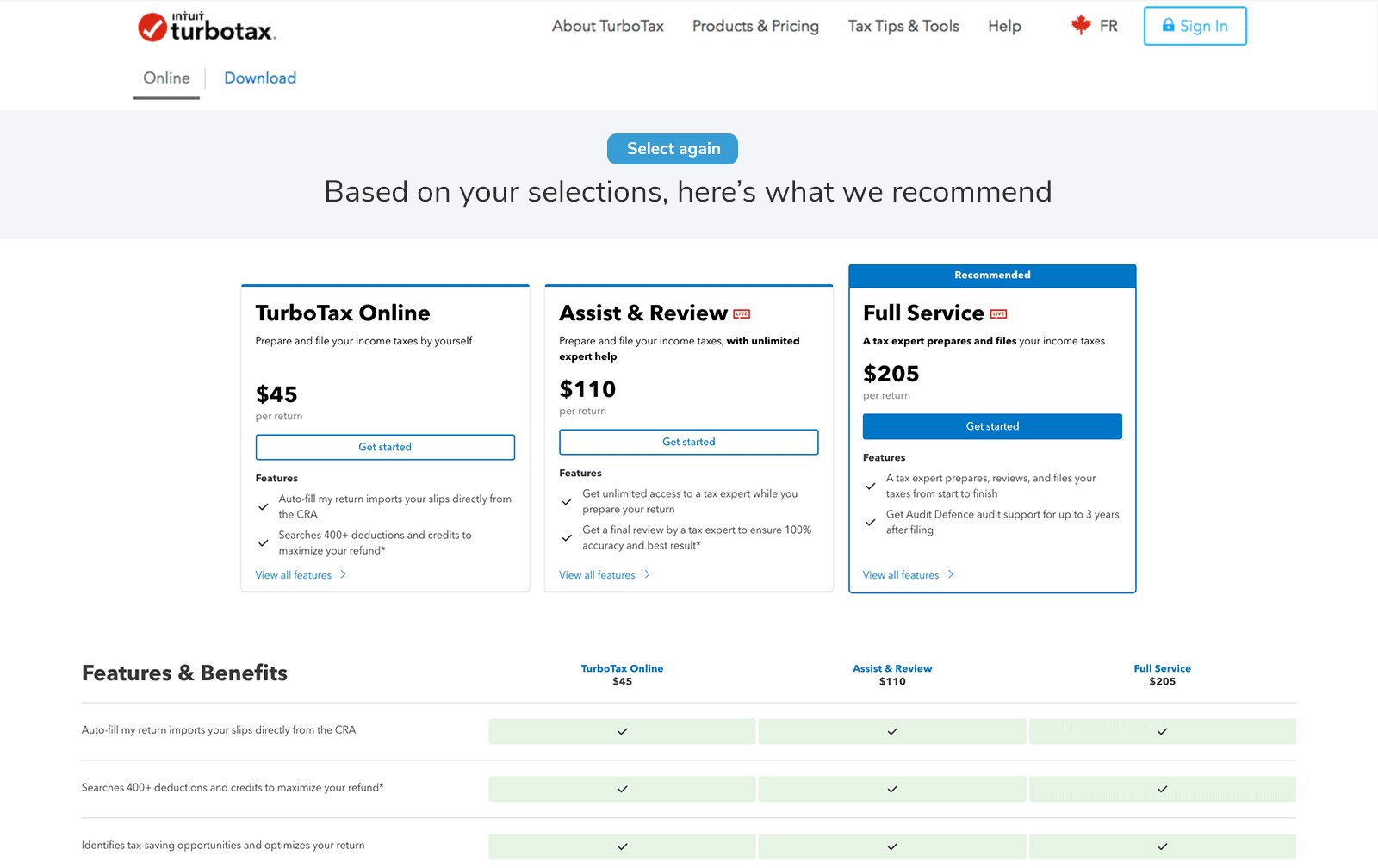Viewport: 1378px width, 868px height.
Task: Click the Features & Benefits heading
Action: click(x=184, y=673)
